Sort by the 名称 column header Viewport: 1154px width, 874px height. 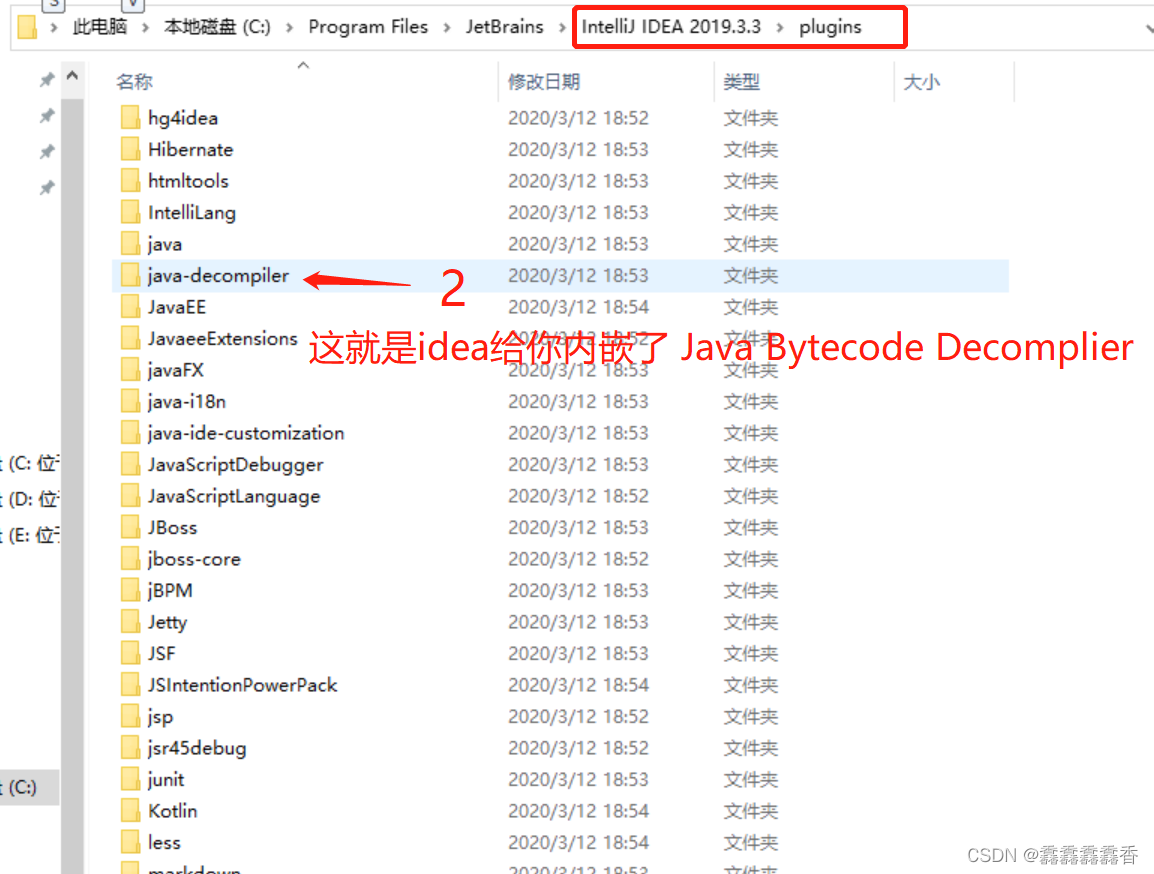point(135,82)
